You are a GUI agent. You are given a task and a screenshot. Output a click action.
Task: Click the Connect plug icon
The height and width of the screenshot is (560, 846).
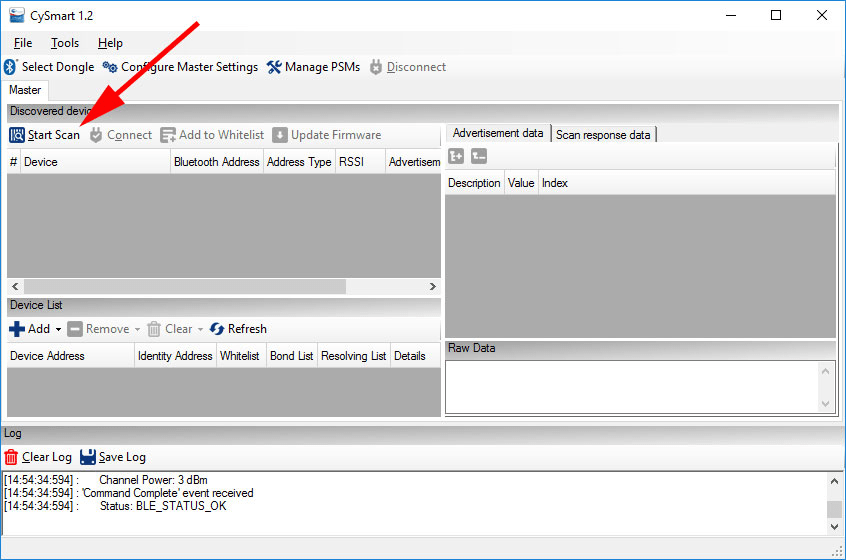click(x=96, y=135)
